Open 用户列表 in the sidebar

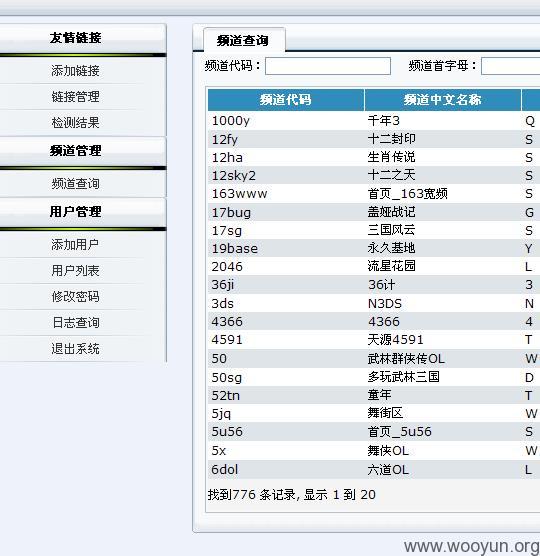(x=75, y=271)
